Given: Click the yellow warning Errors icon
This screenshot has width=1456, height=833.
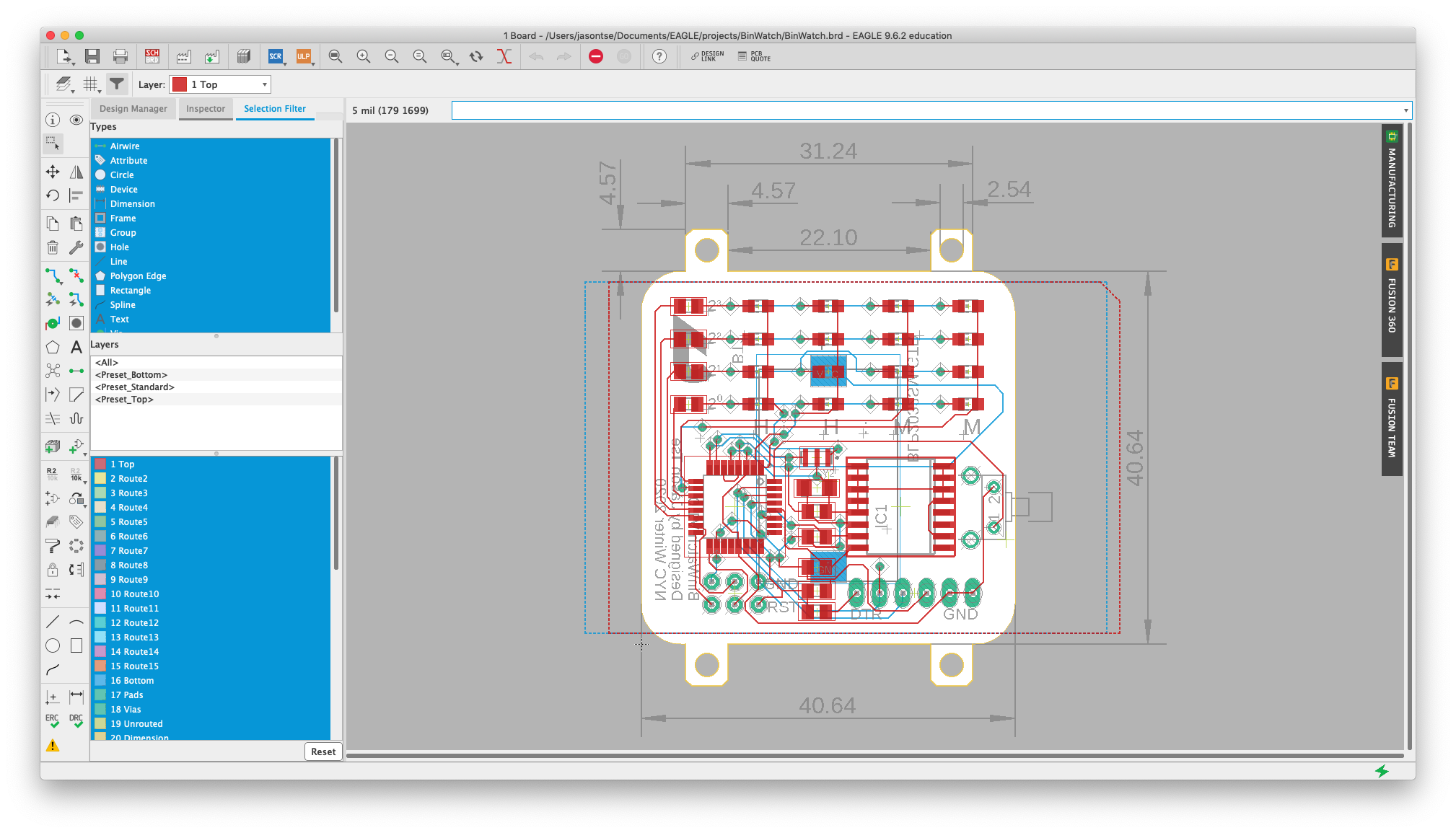Looking at the screenshot, I should [53, 745].
